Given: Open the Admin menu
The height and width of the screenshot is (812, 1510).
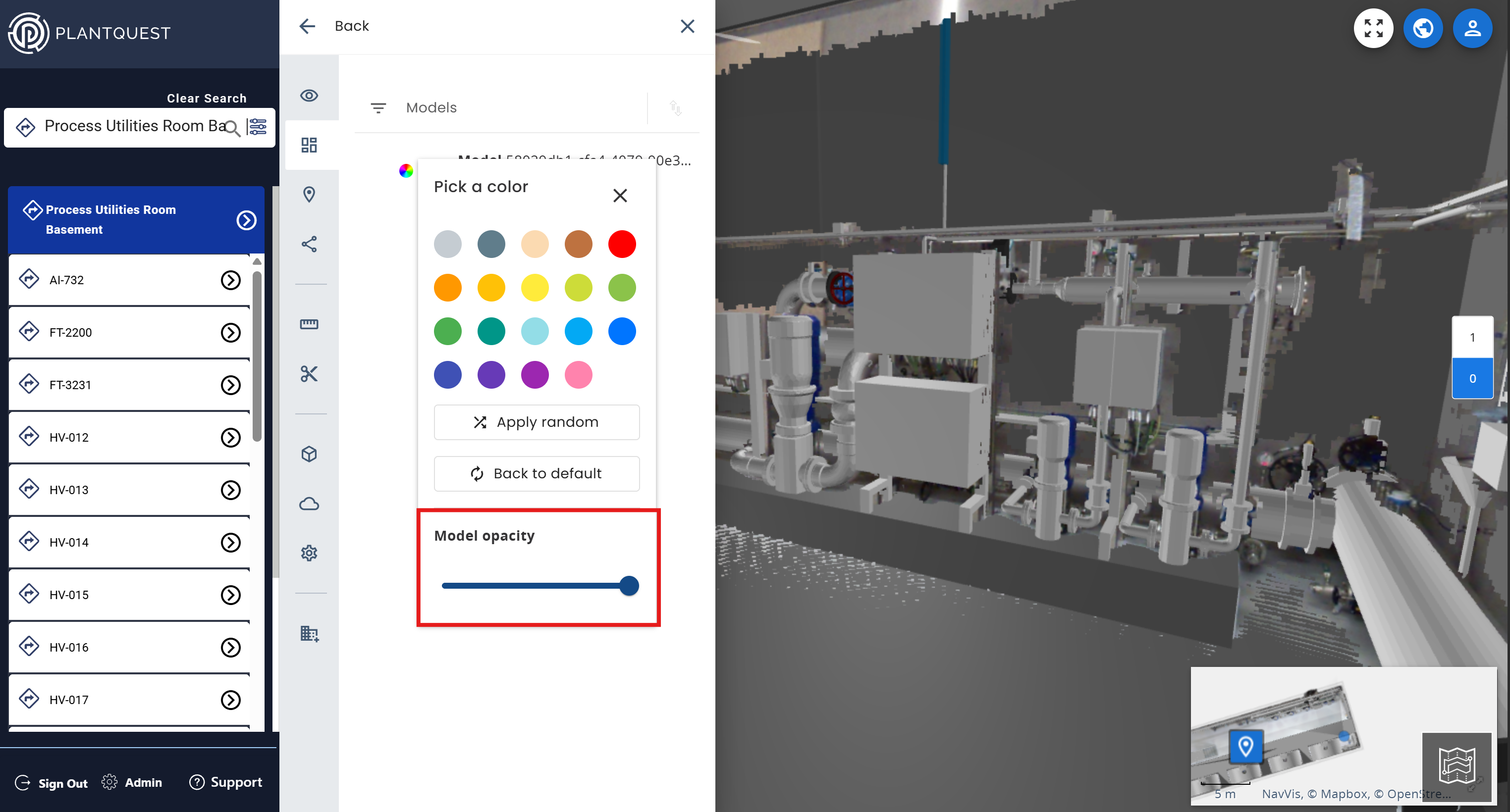Looking at the screenshot, I should [132, 782].
